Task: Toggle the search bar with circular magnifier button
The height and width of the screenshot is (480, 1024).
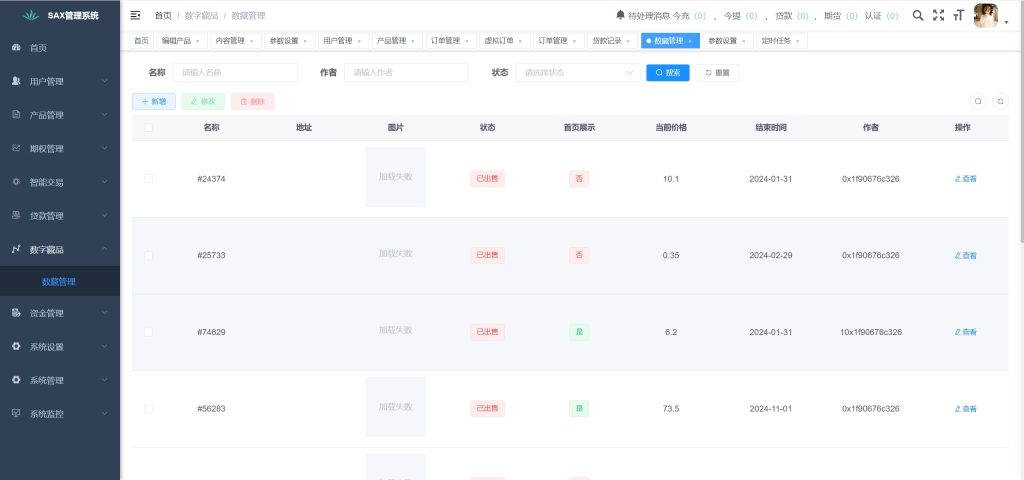Action: click(x=978, y=101)
